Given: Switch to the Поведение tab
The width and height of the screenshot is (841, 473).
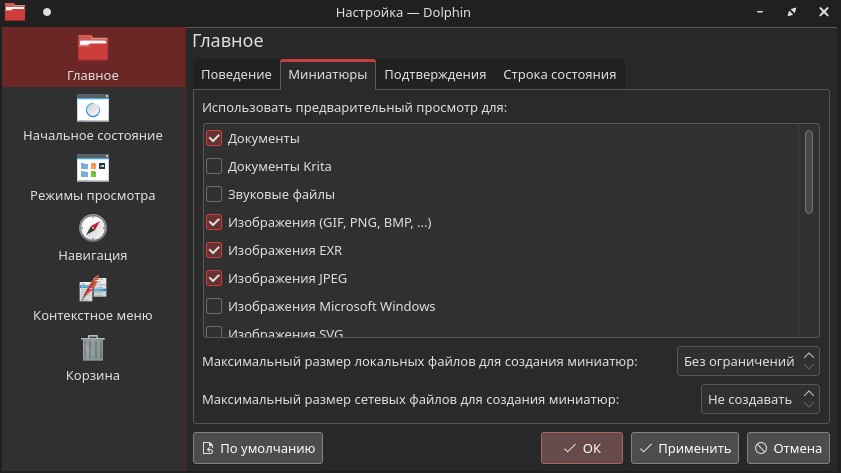Looking at the screenshot, I should (236, 75).
